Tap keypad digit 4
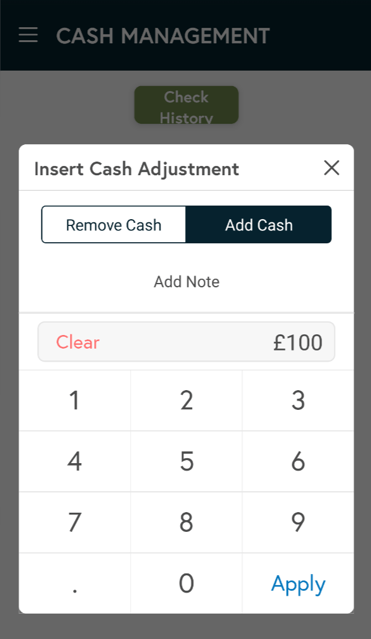 75,461
